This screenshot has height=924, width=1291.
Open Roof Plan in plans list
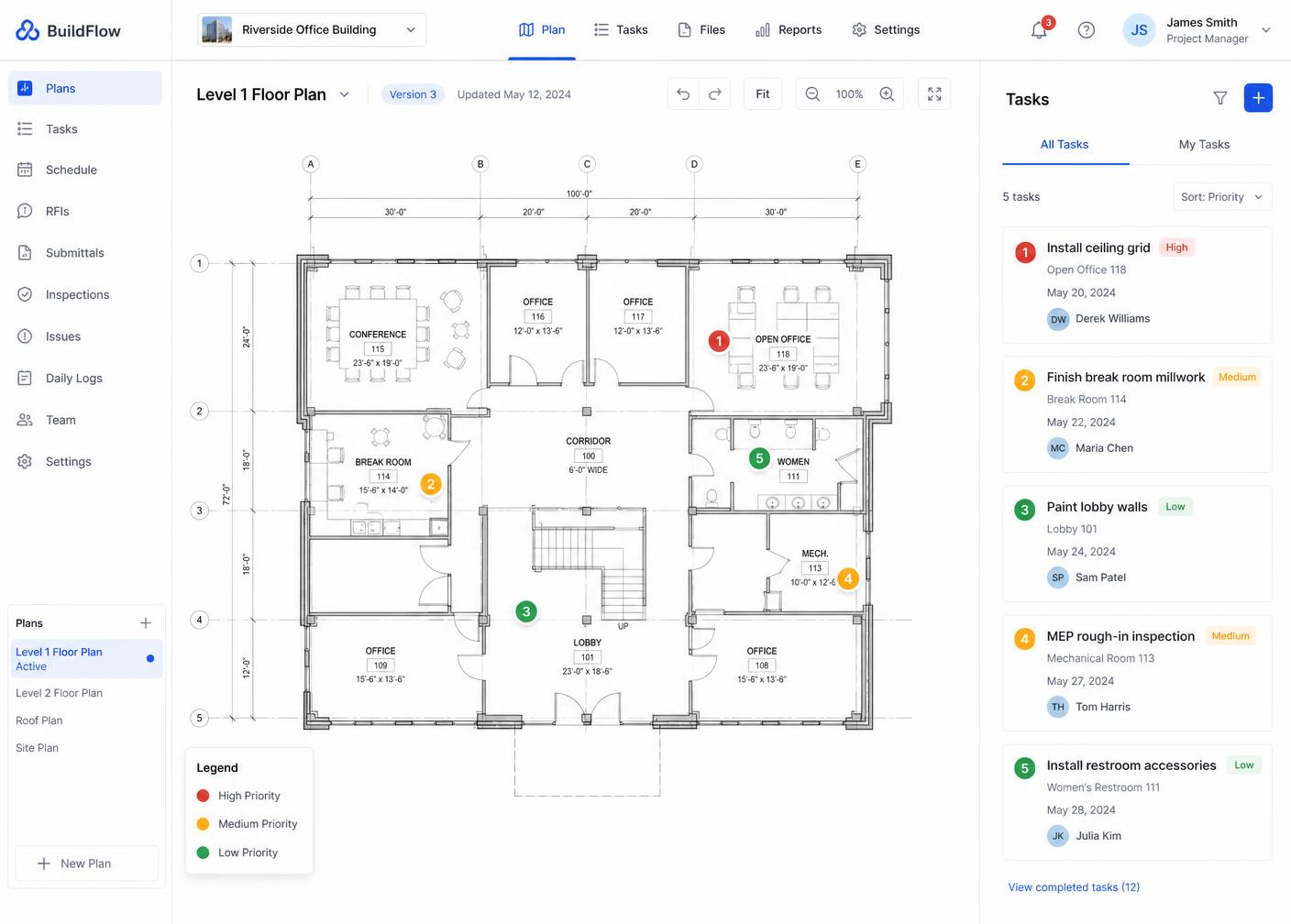[39, 720]
